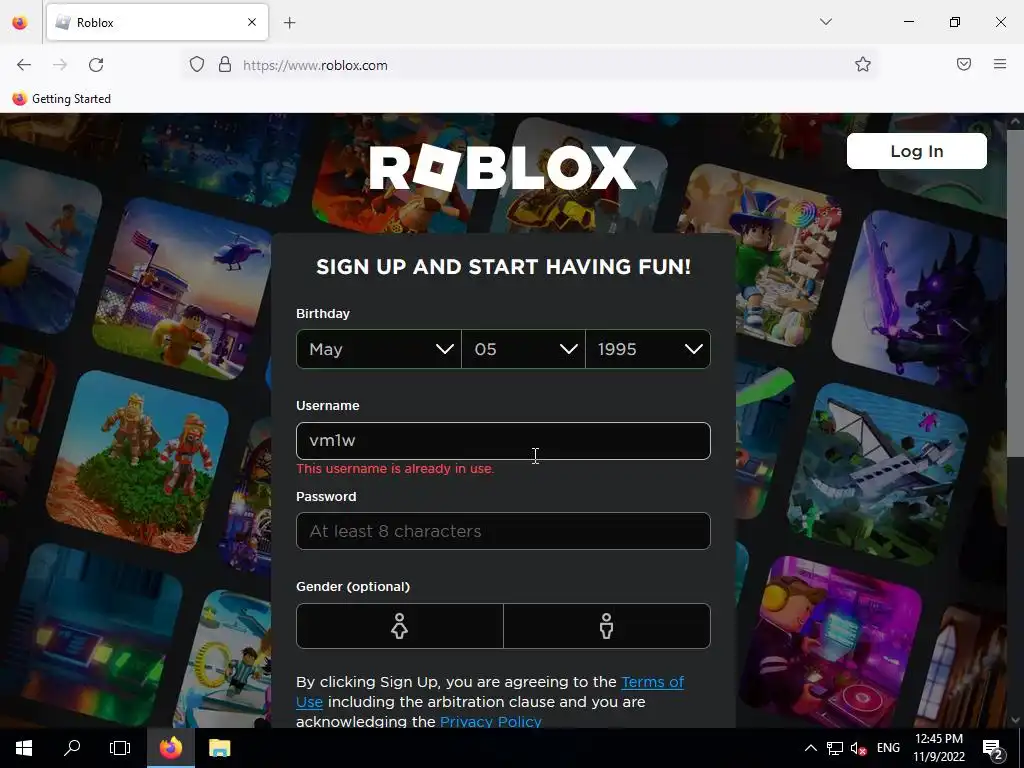Viewport: 1024px width, 768px height.
Task: Open network status tray icon
Action: click(835, 748)
